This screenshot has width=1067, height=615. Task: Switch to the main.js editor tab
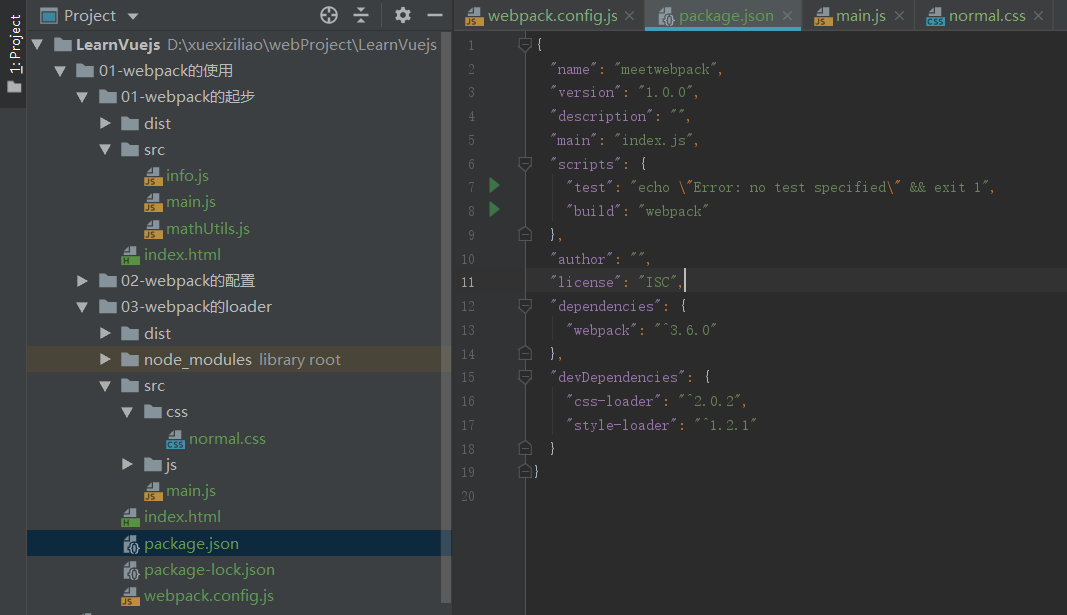click(862, 16)
